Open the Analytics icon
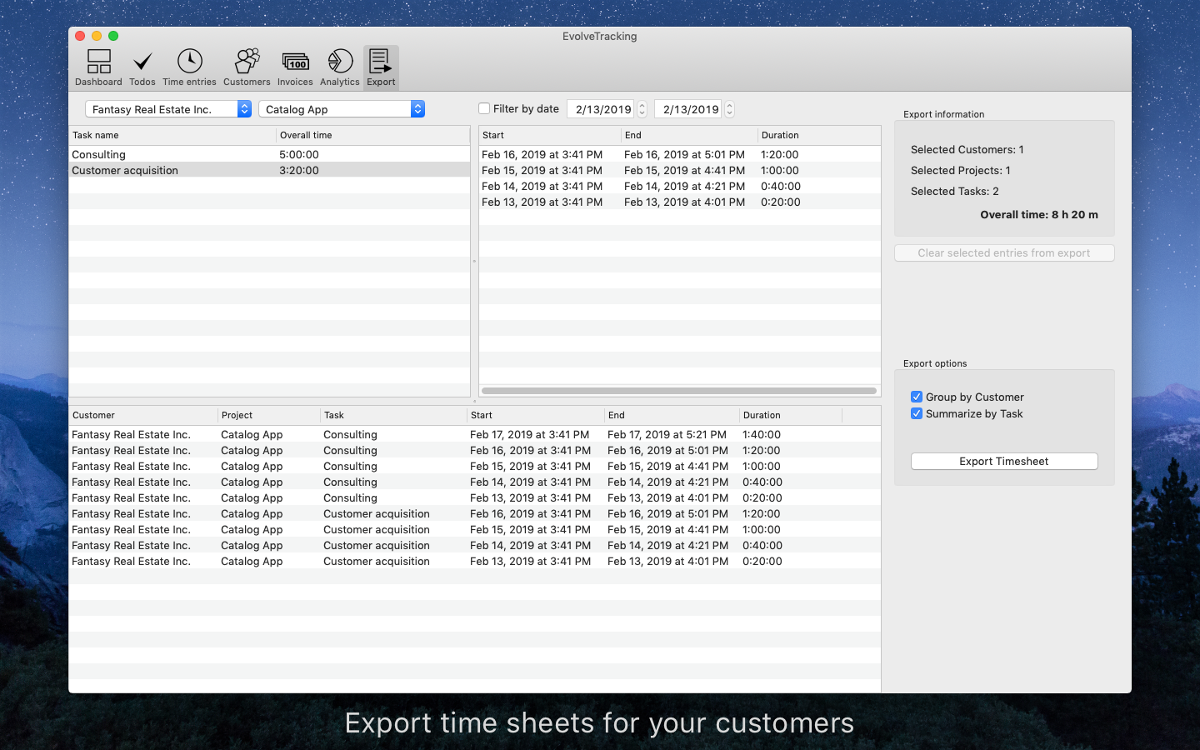 point(340,62)
